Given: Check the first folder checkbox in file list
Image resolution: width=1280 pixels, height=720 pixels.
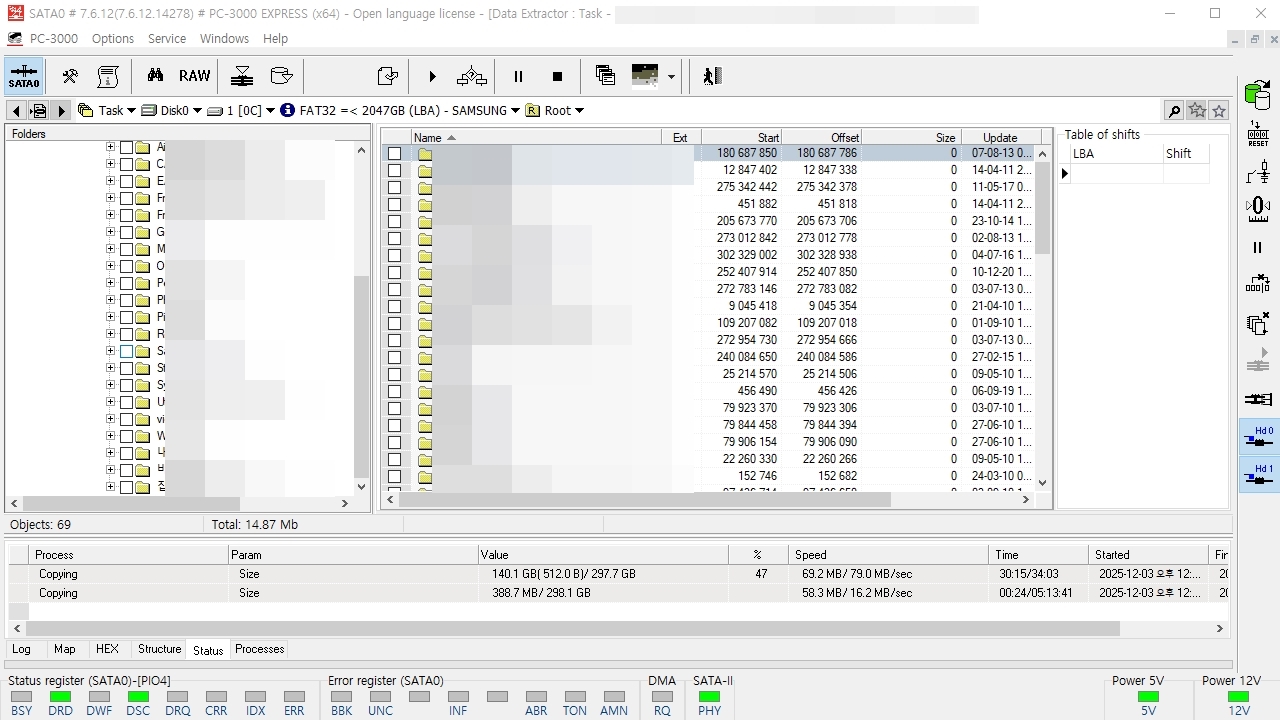Looking at the screenshot, I should click(x=395, y=153).
